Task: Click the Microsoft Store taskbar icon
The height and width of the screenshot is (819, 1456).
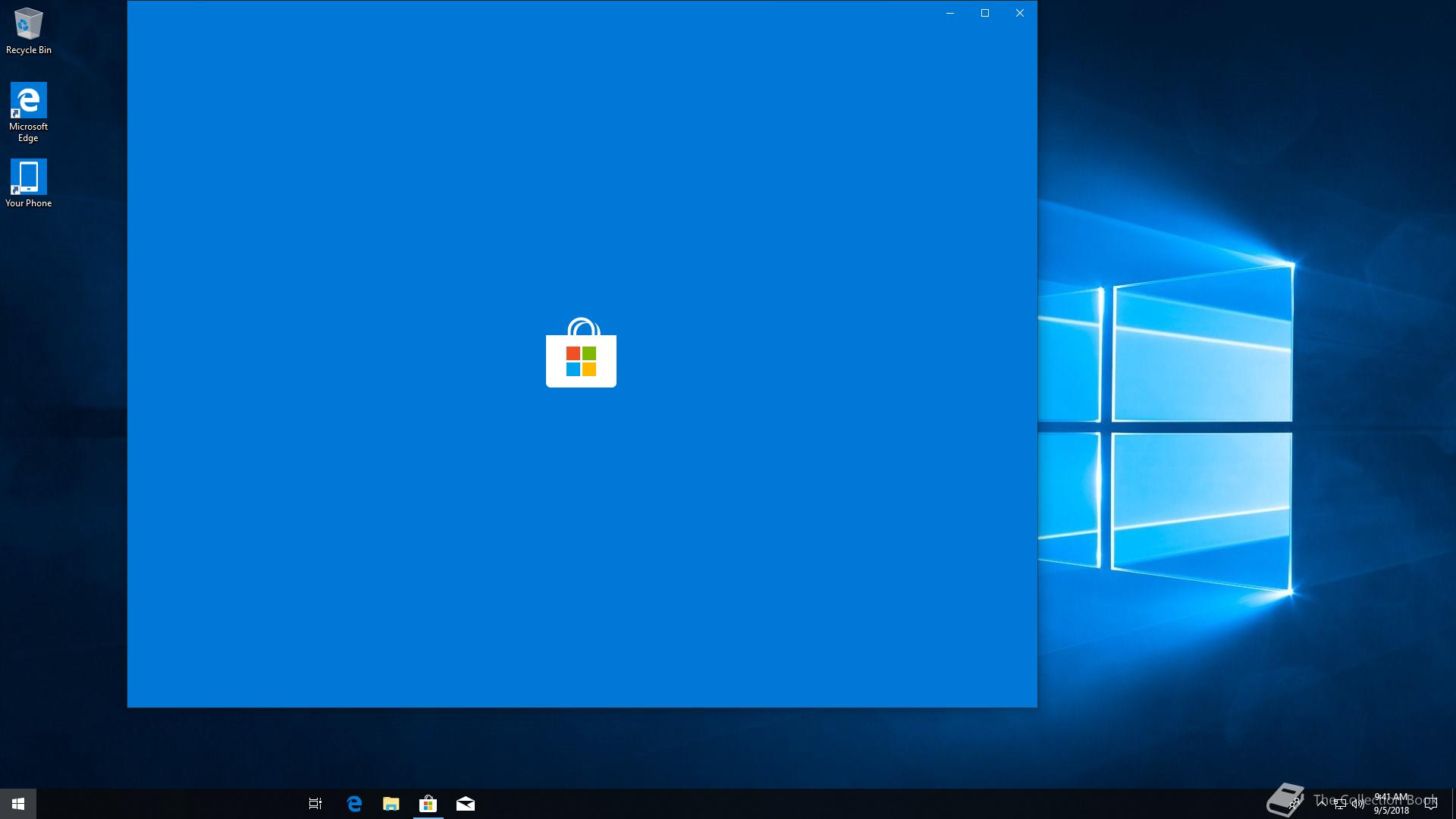Action: [x=428, y=804]
